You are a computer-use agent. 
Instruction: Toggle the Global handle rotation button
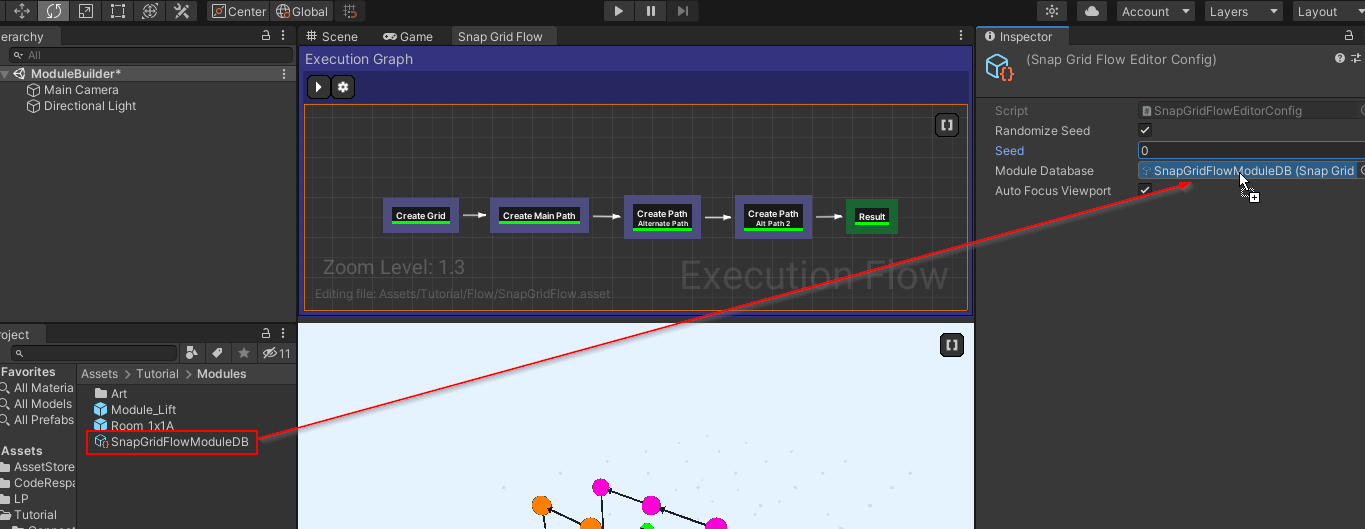click(x=302, y=11)
